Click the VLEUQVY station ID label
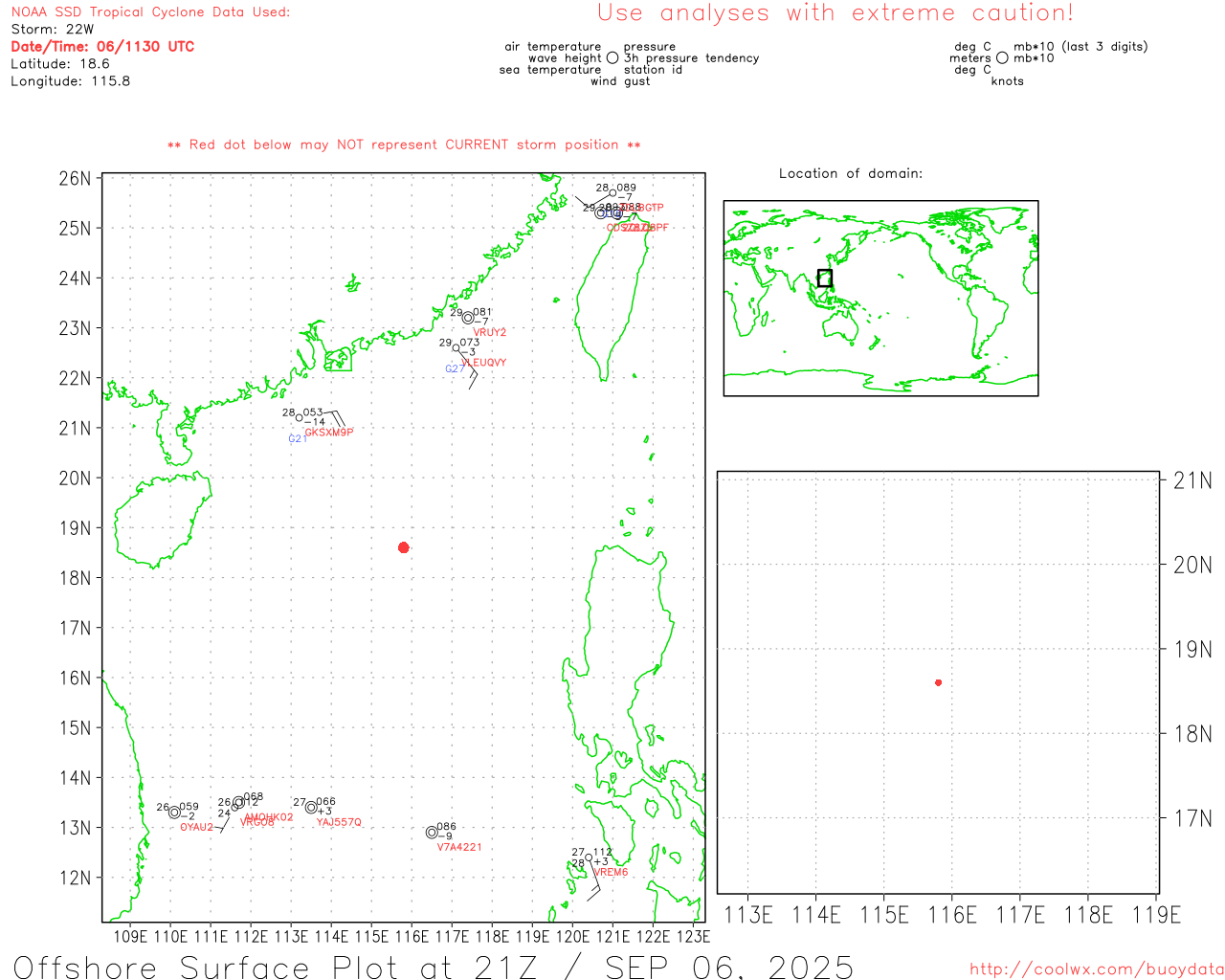The image size is (1225, 980). pyautogui.click(x=485, y=363)
